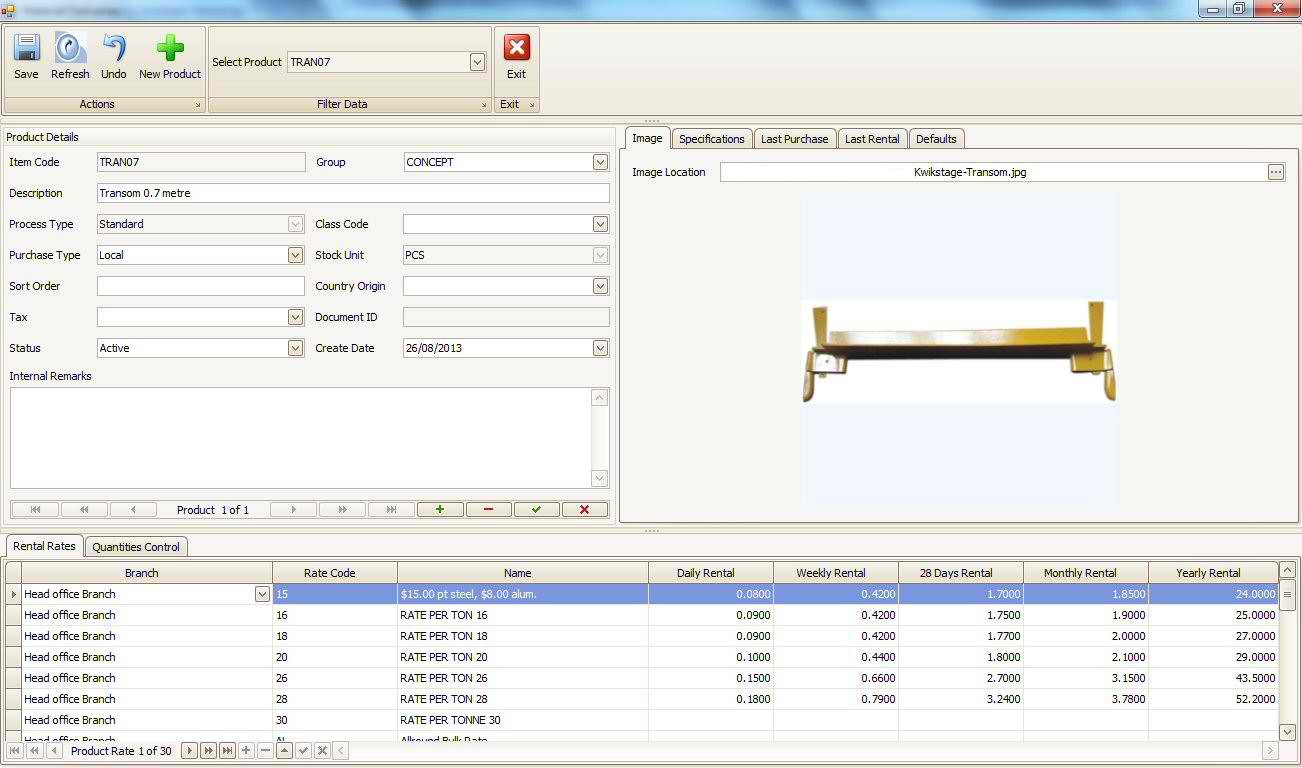The width and height of the screenshot is (1302, 768).
Task: Select the Rental Rates tab
Action: click(44, 546)
